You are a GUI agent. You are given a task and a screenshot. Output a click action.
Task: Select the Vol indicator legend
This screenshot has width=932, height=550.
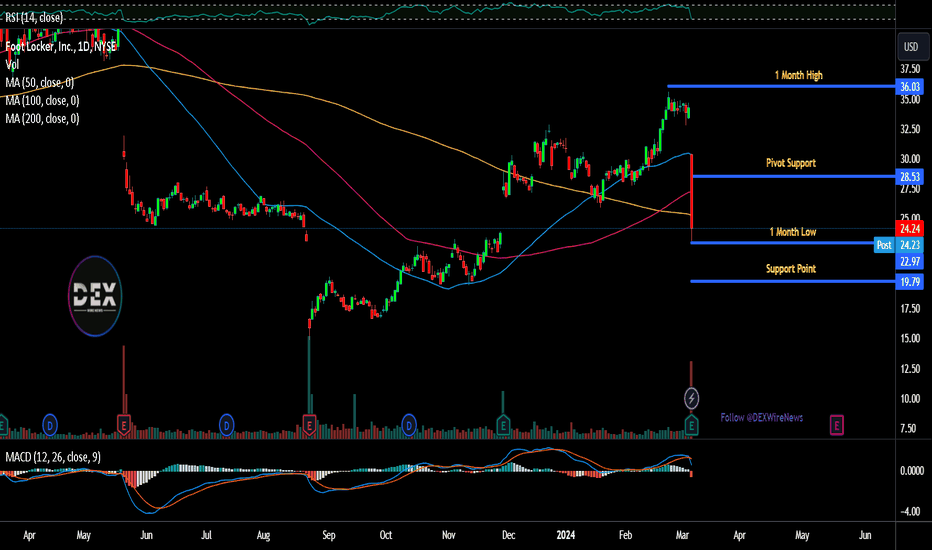tap(12, 64)
